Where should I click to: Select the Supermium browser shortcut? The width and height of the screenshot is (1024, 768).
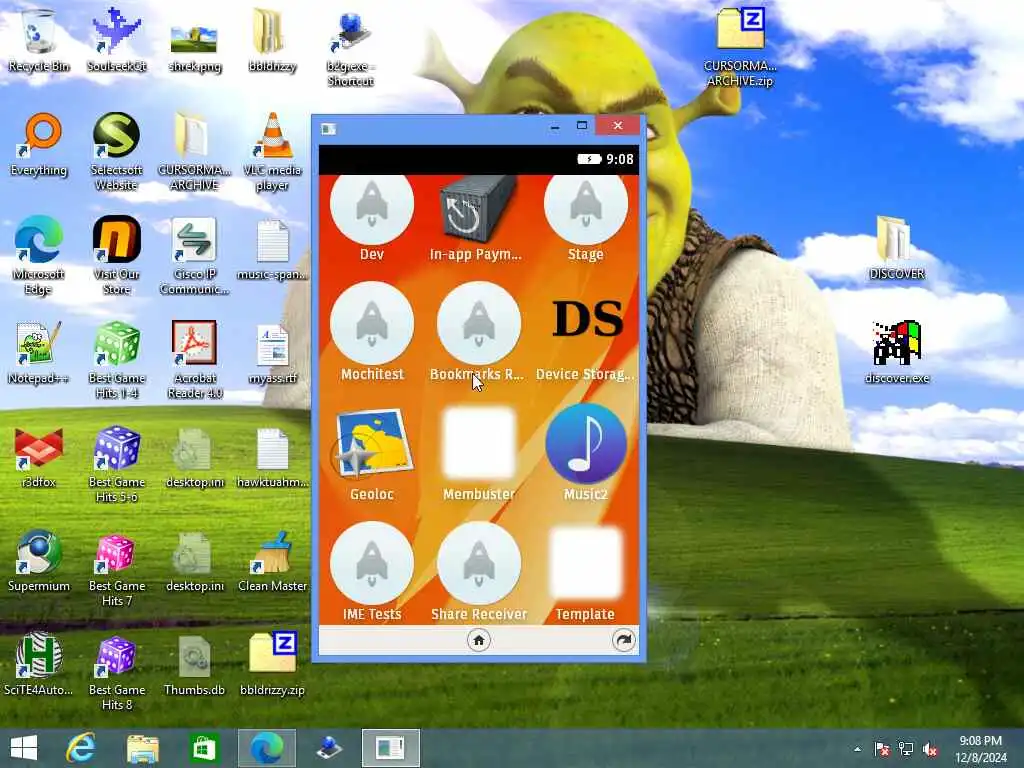pos(39,560)
